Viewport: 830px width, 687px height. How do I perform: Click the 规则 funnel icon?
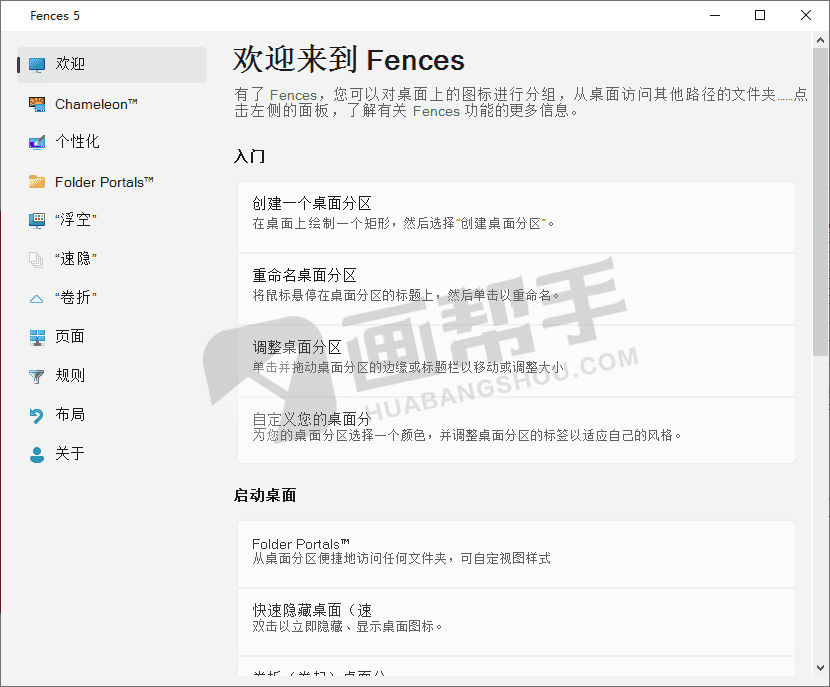37,376
